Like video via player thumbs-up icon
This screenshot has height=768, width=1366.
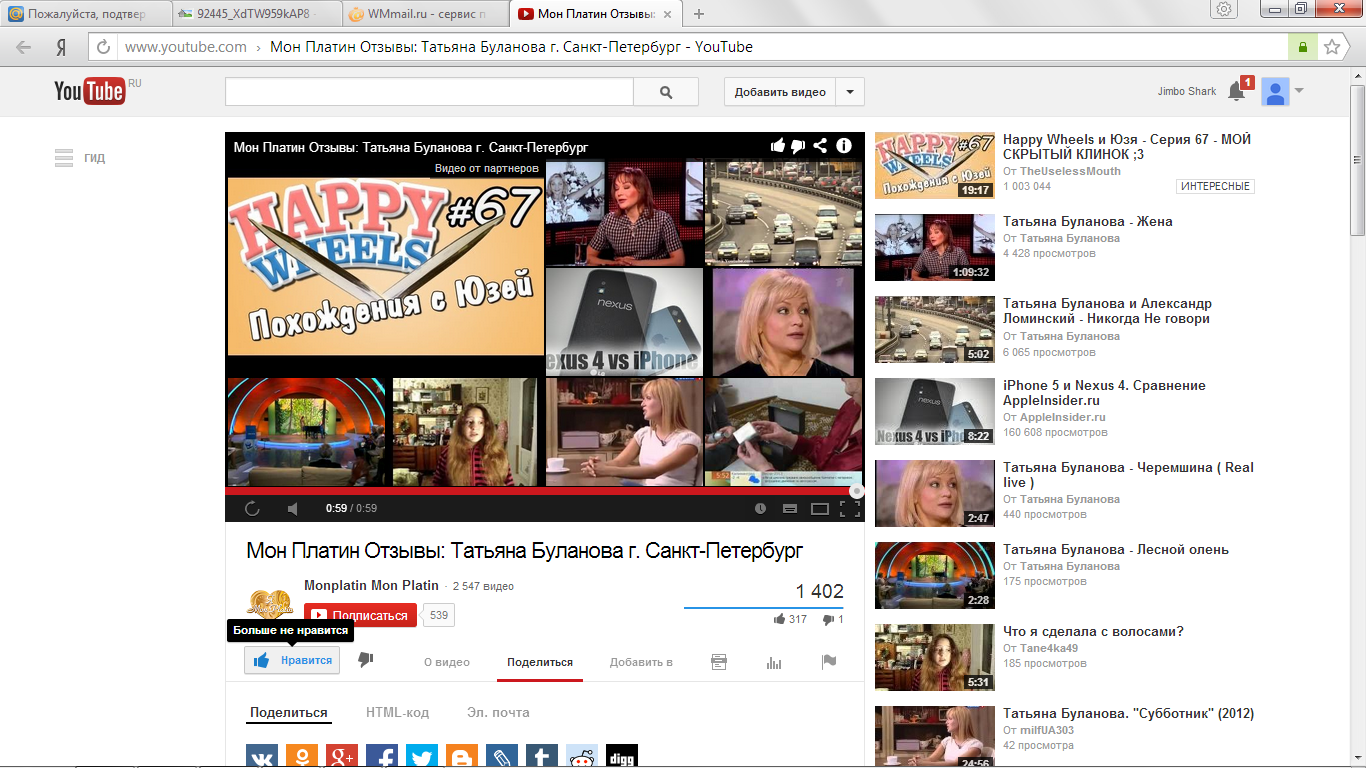pyautogui.click(x=778, y=146)
